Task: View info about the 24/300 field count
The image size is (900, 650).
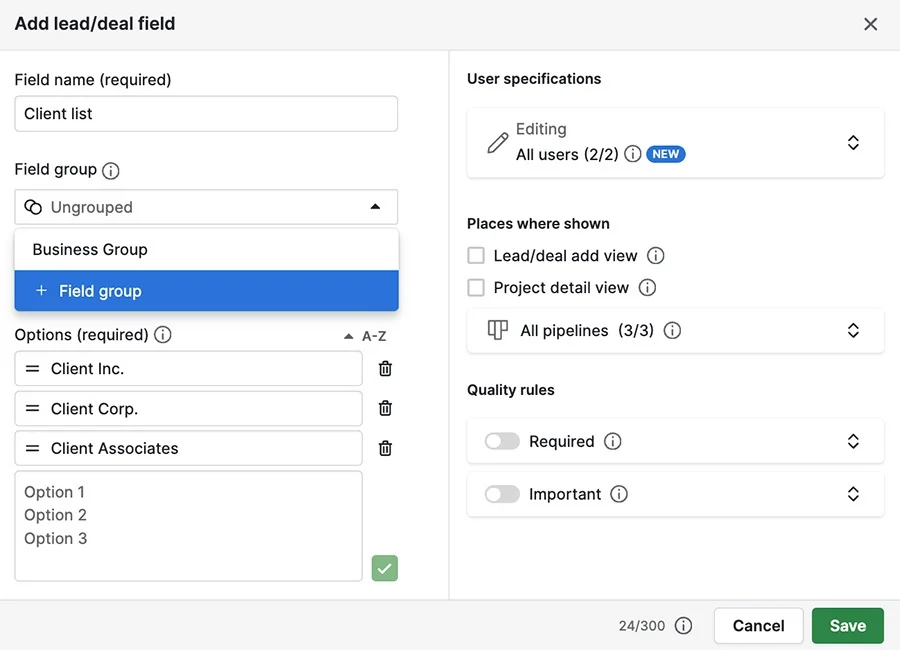Action: click(683, 626)
